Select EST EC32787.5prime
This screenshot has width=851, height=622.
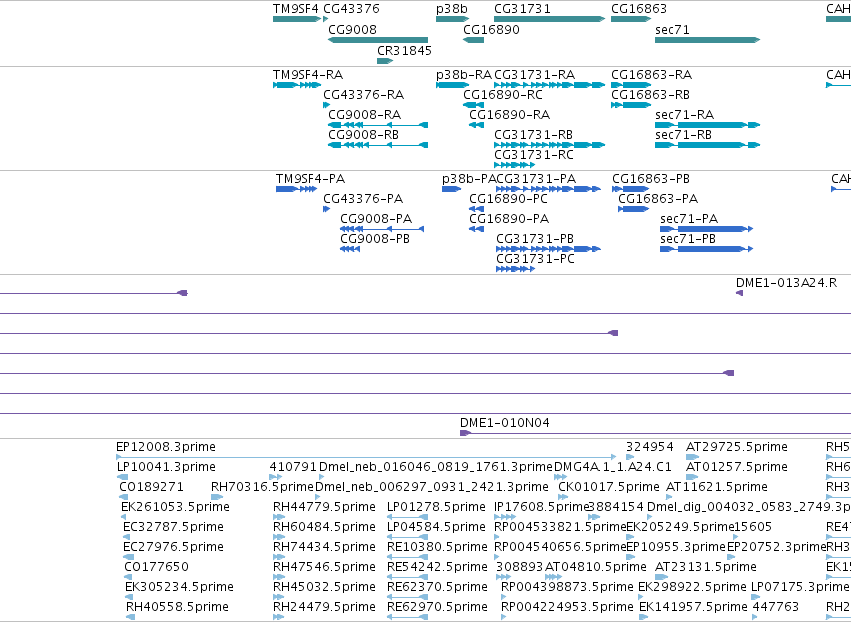pyautogui.click(x=173, y=527)
